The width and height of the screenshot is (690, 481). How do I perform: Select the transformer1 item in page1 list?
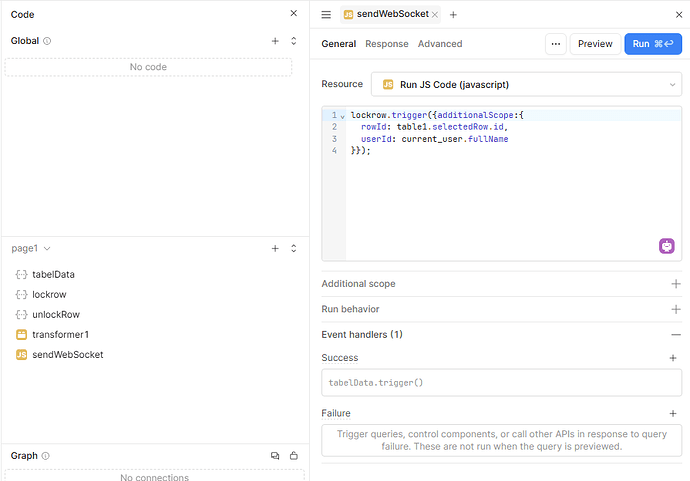click(60, 335)
